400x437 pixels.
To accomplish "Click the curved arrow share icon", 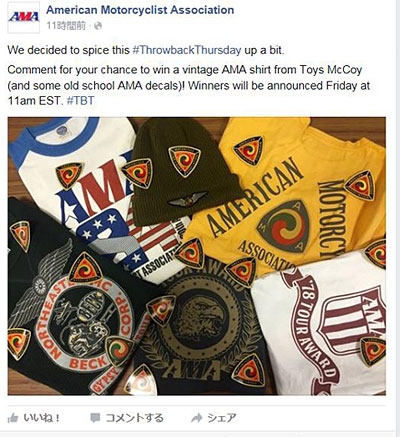I will 197,418.
